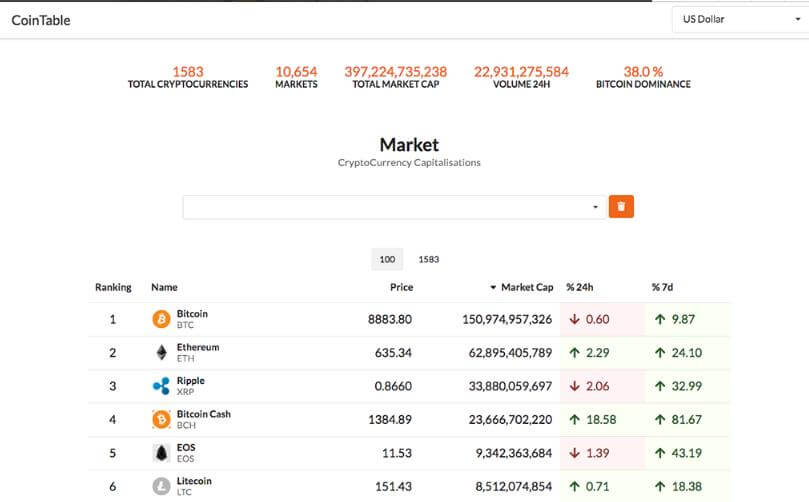Click the BTC ticker symbol
Image resolution: width=809 pixels, height=502 pixels.
click(185, 325)
